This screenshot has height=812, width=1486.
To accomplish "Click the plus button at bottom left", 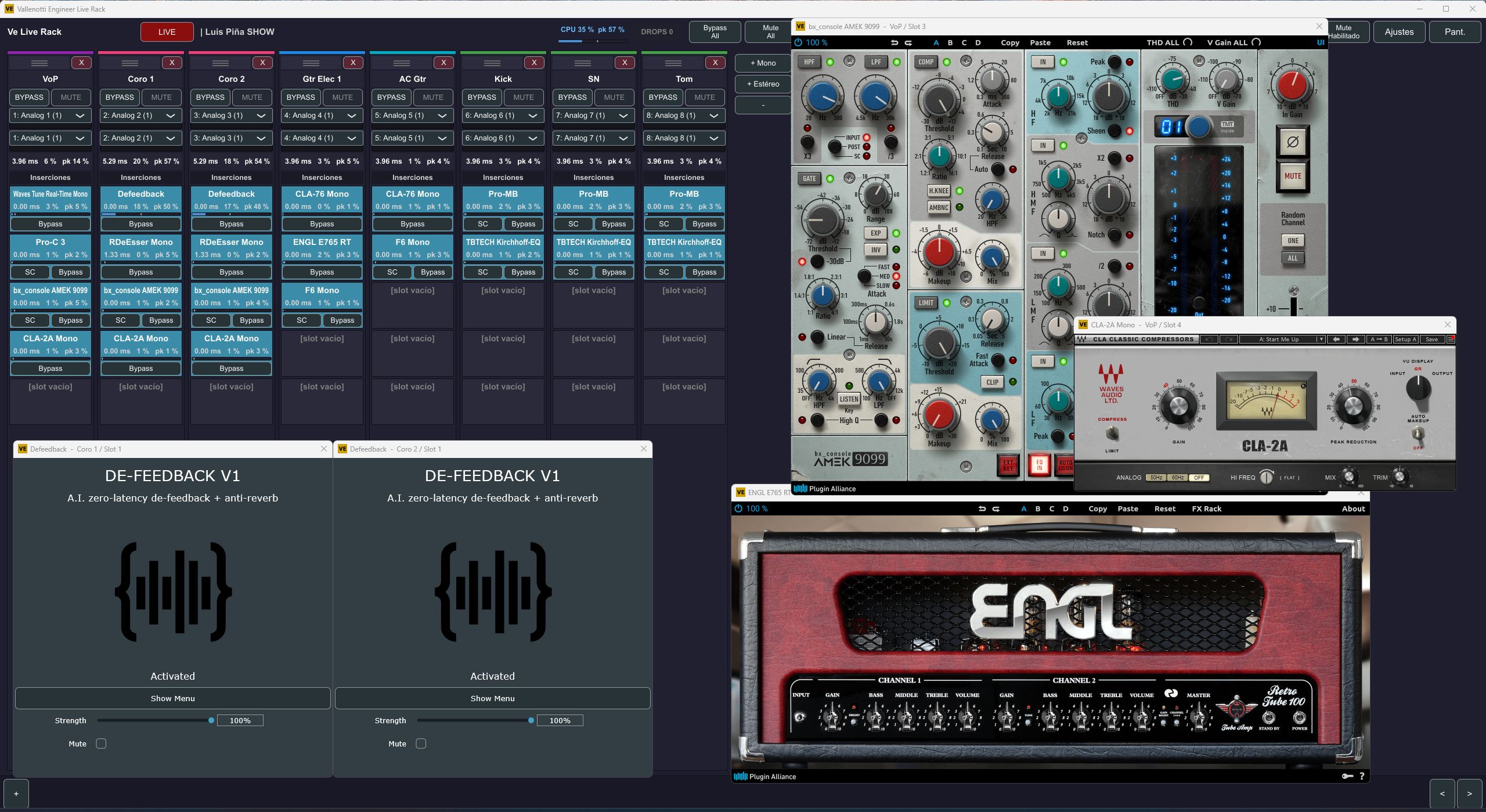I will [16, 793].
